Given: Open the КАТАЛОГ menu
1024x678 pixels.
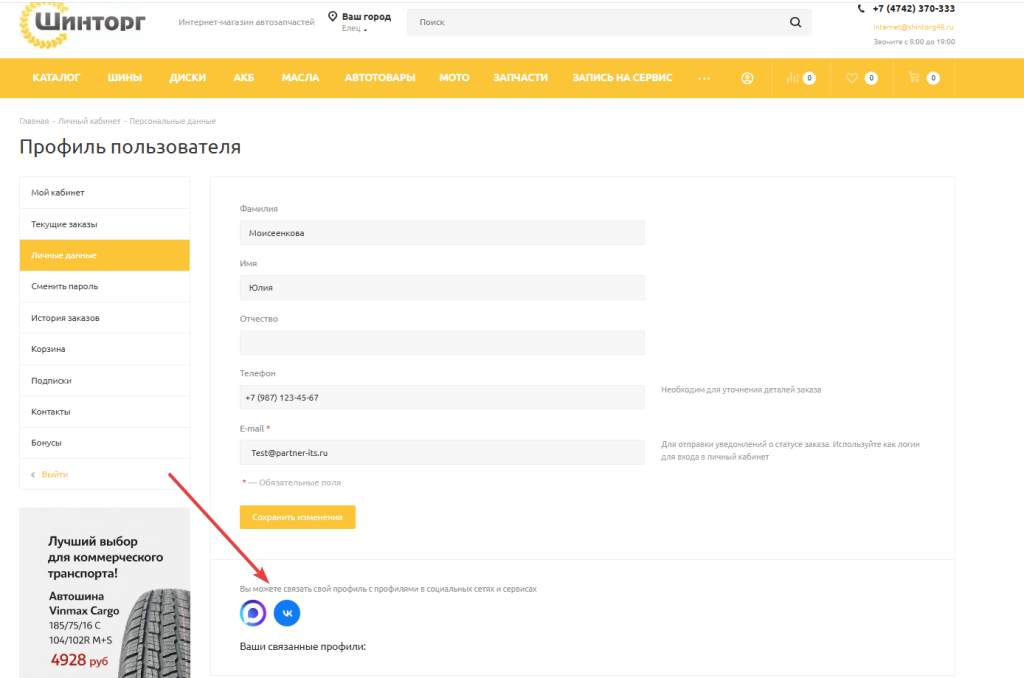Looking at the screenshot, I should (x=56, y=78).
